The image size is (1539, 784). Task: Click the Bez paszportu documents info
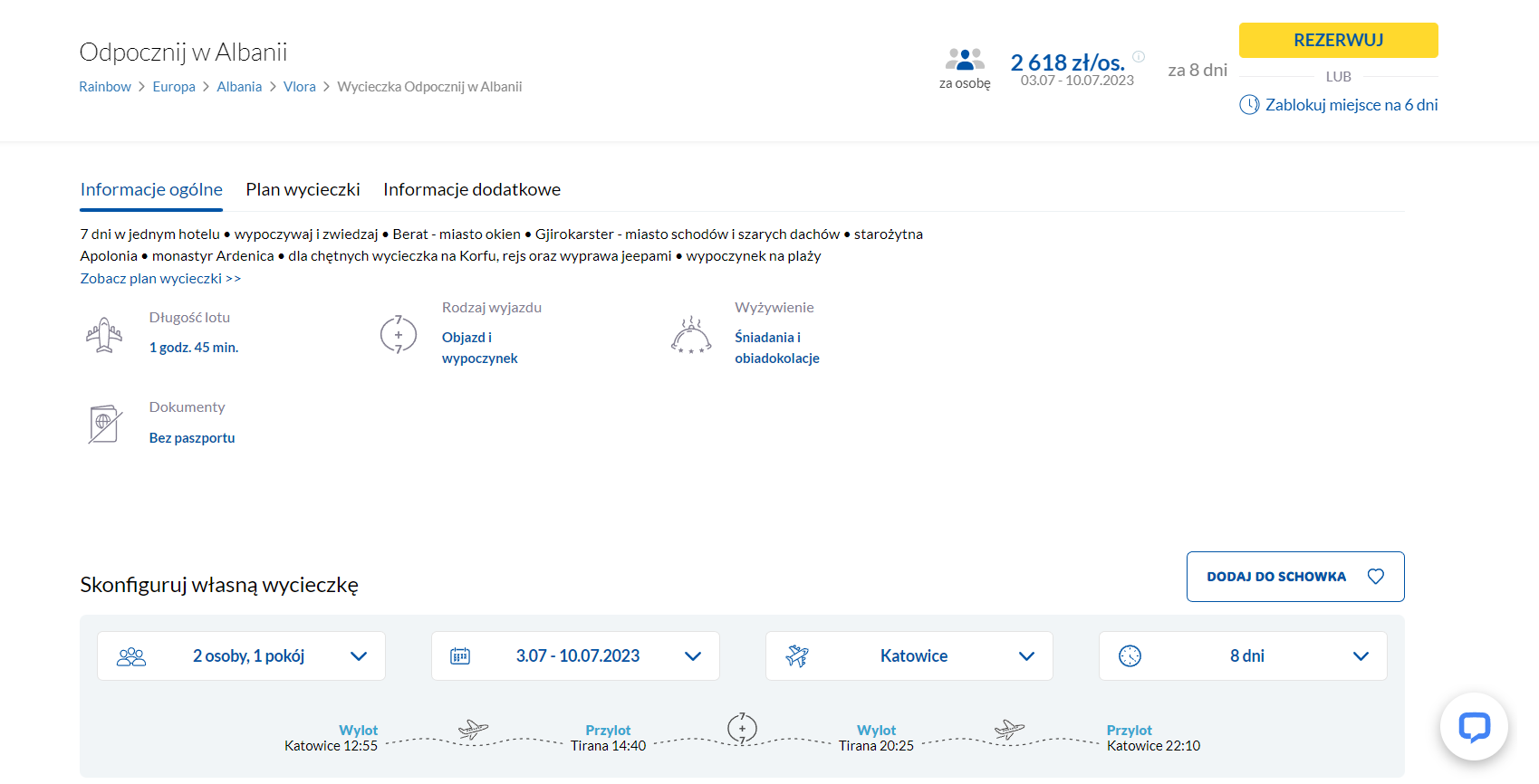(192, 438)
